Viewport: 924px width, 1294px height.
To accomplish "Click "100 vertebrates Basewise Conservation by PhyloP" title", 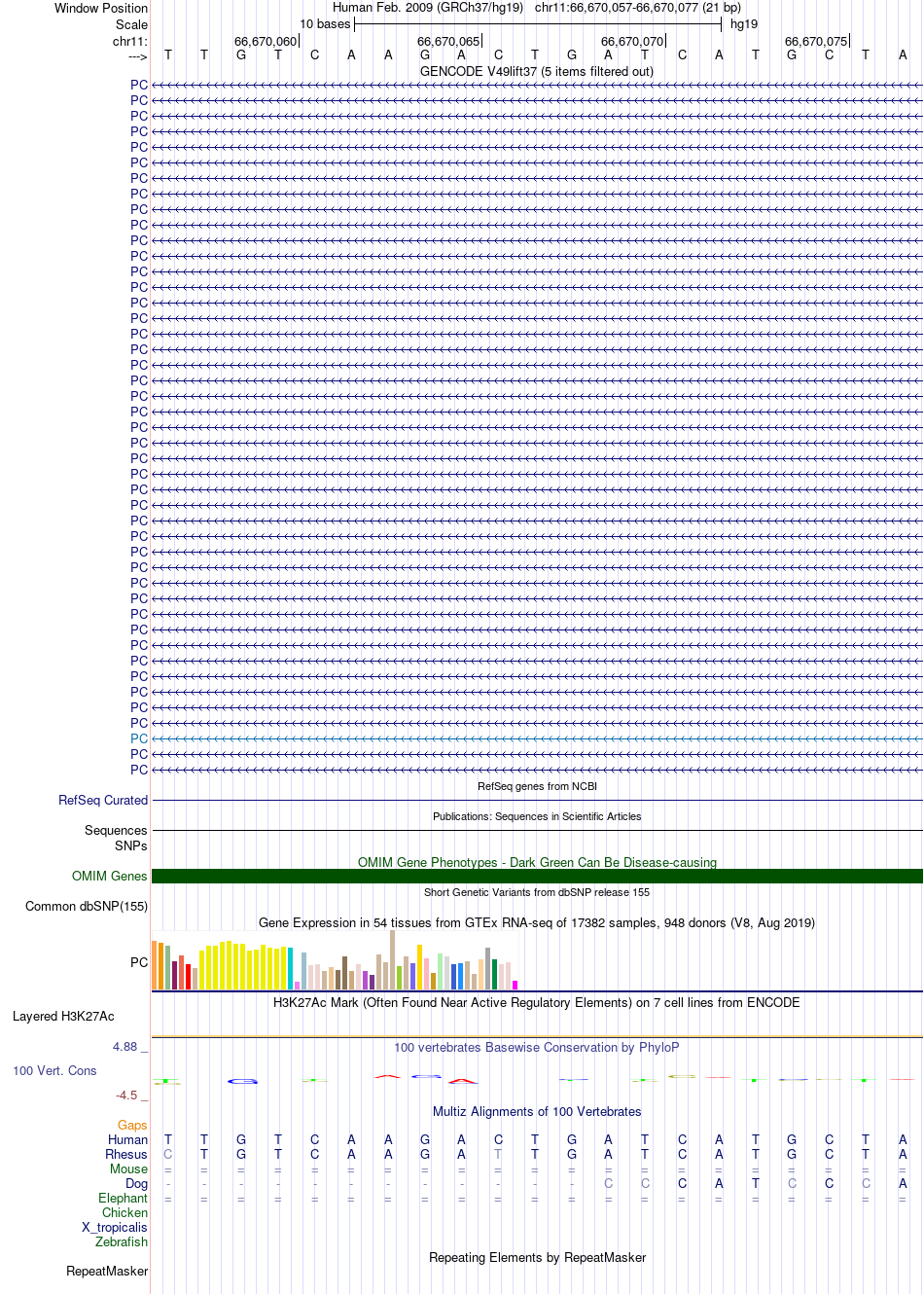I will click(537, 1047).
